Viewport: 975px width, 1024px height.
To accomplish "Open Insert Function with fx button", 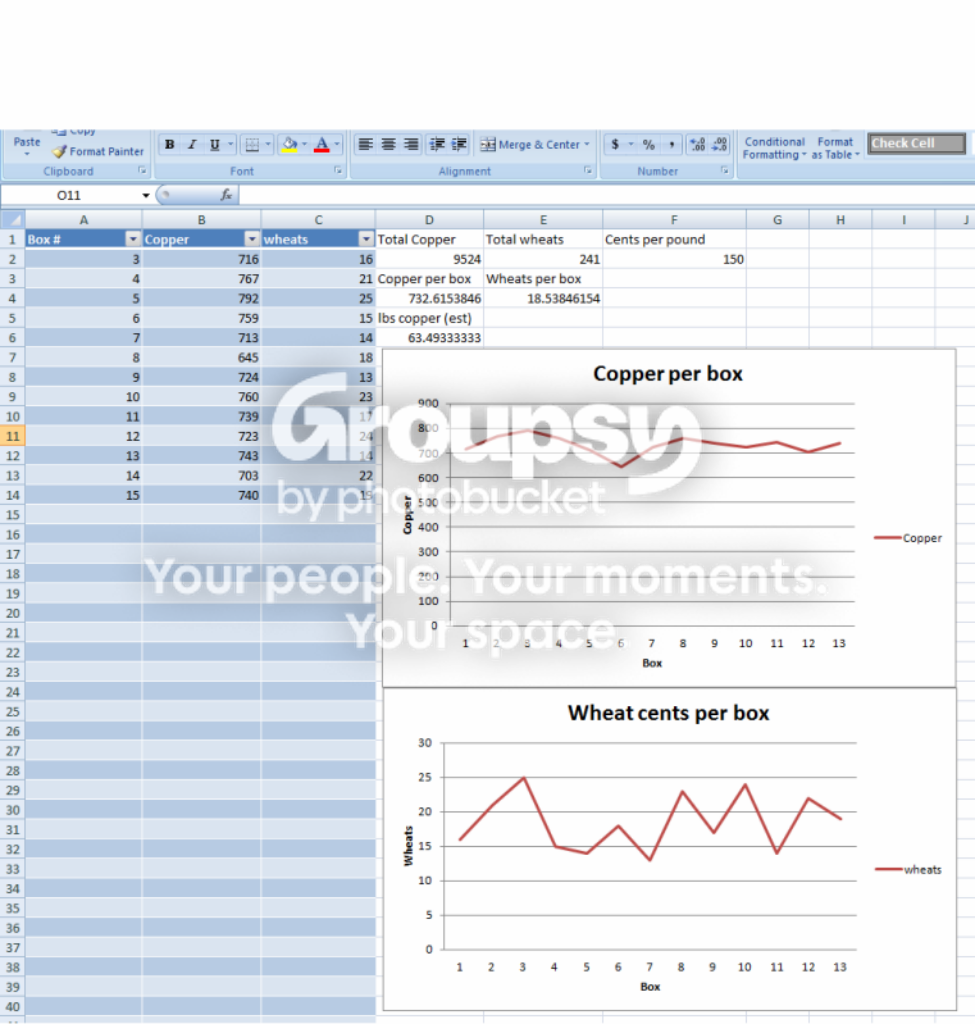I will tap(226, 195).
